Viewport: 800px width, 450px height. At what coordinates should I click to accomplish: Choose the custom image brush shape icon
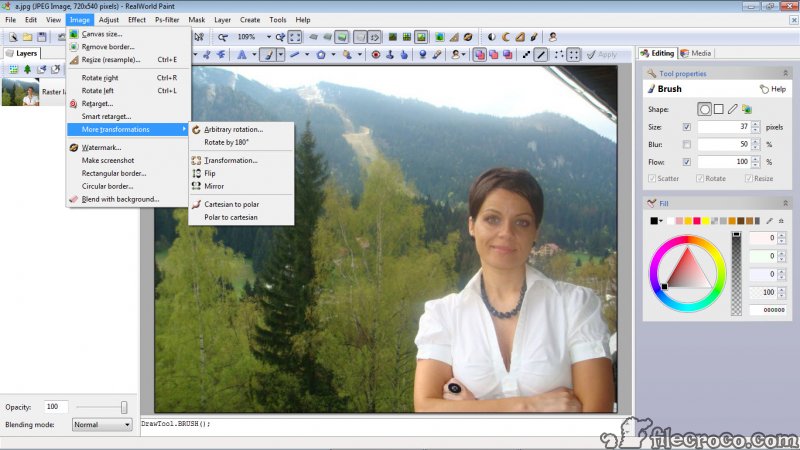(x=747, y=109)
